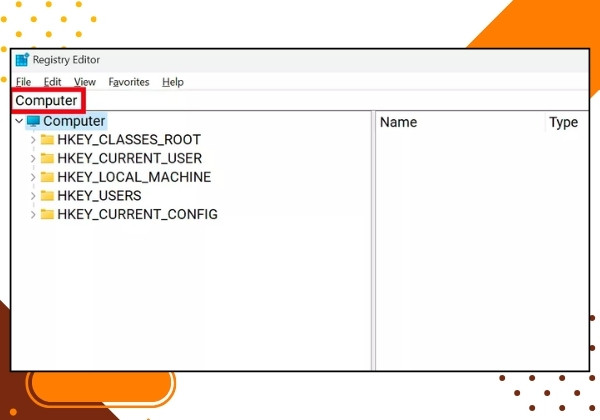Click the Registry Editor title bar icon
Screen dimensions: 600x420
(22, 60)
